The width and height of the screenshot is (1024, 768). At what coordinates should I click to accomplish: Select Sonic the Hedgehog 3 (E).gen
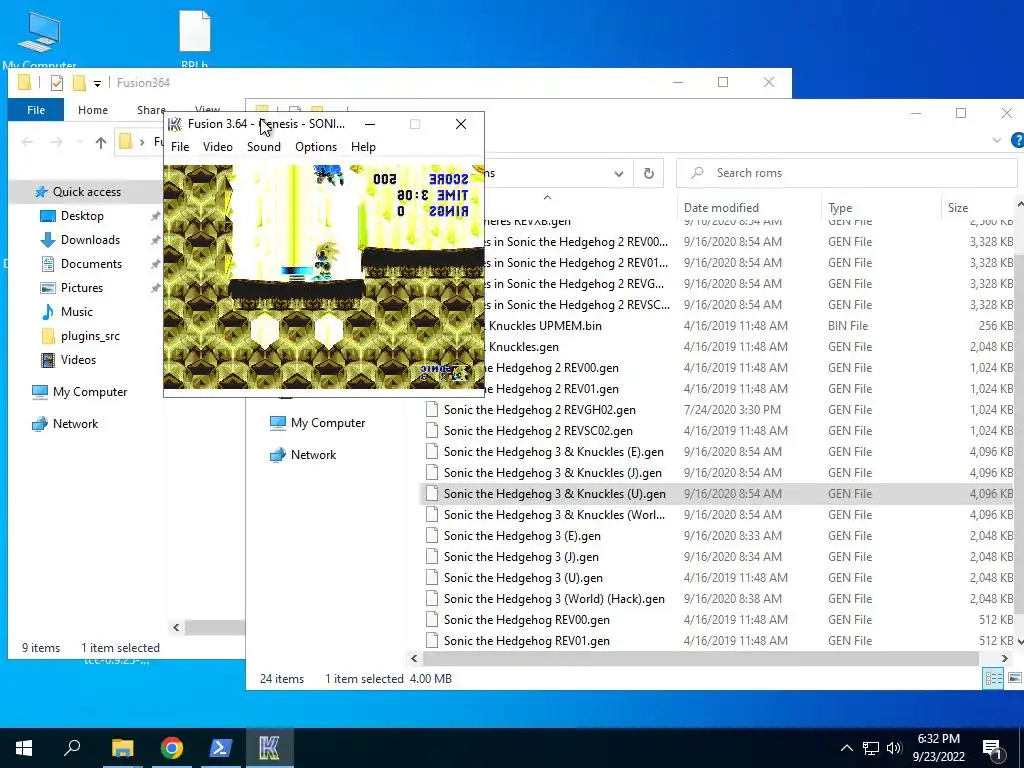coord(522,536)
